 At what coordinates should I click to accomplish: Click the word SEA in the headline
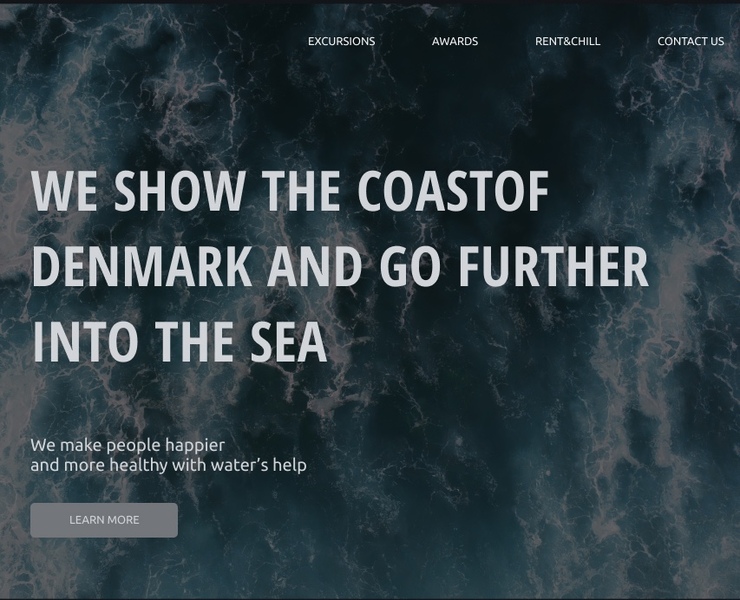point(288,341)
